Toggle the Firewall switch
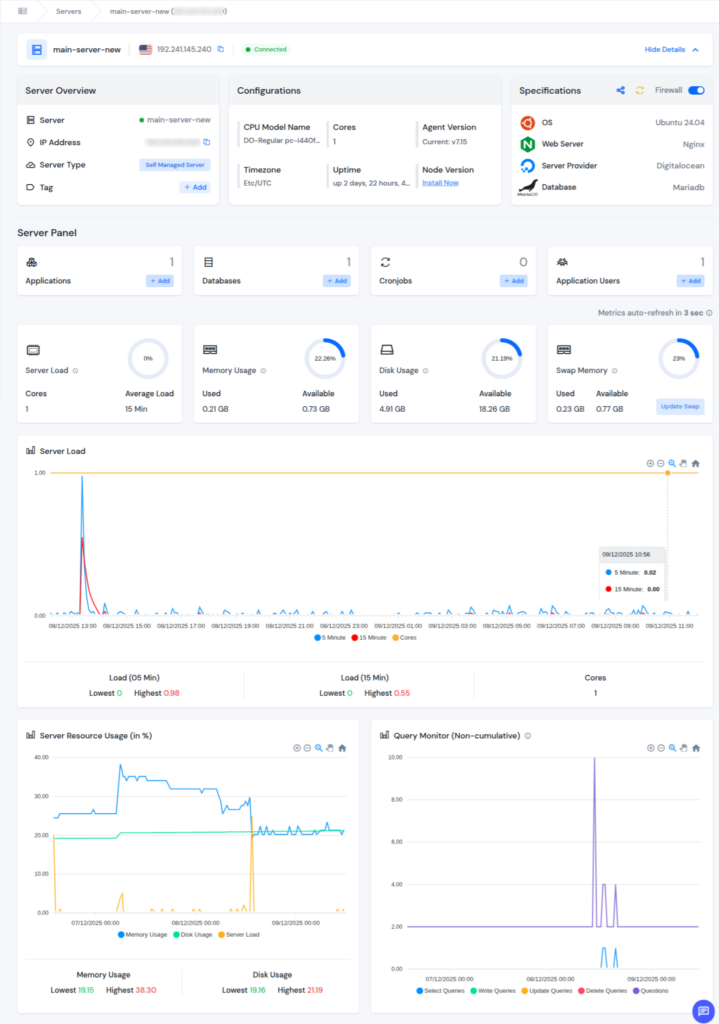Image resolution: width=719 pixels, height=1024 pixels. (696, 90)
